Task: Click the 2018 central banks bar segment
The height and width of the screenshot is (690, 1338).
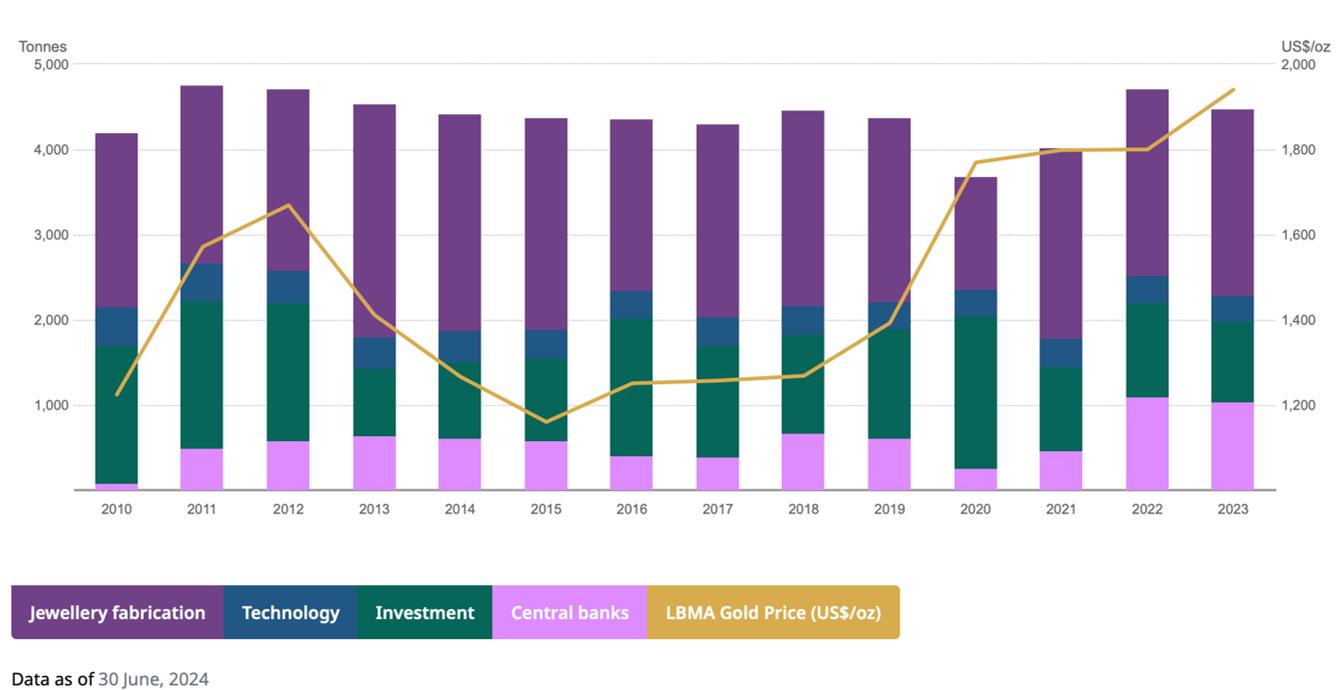Action: pos(803,462)
